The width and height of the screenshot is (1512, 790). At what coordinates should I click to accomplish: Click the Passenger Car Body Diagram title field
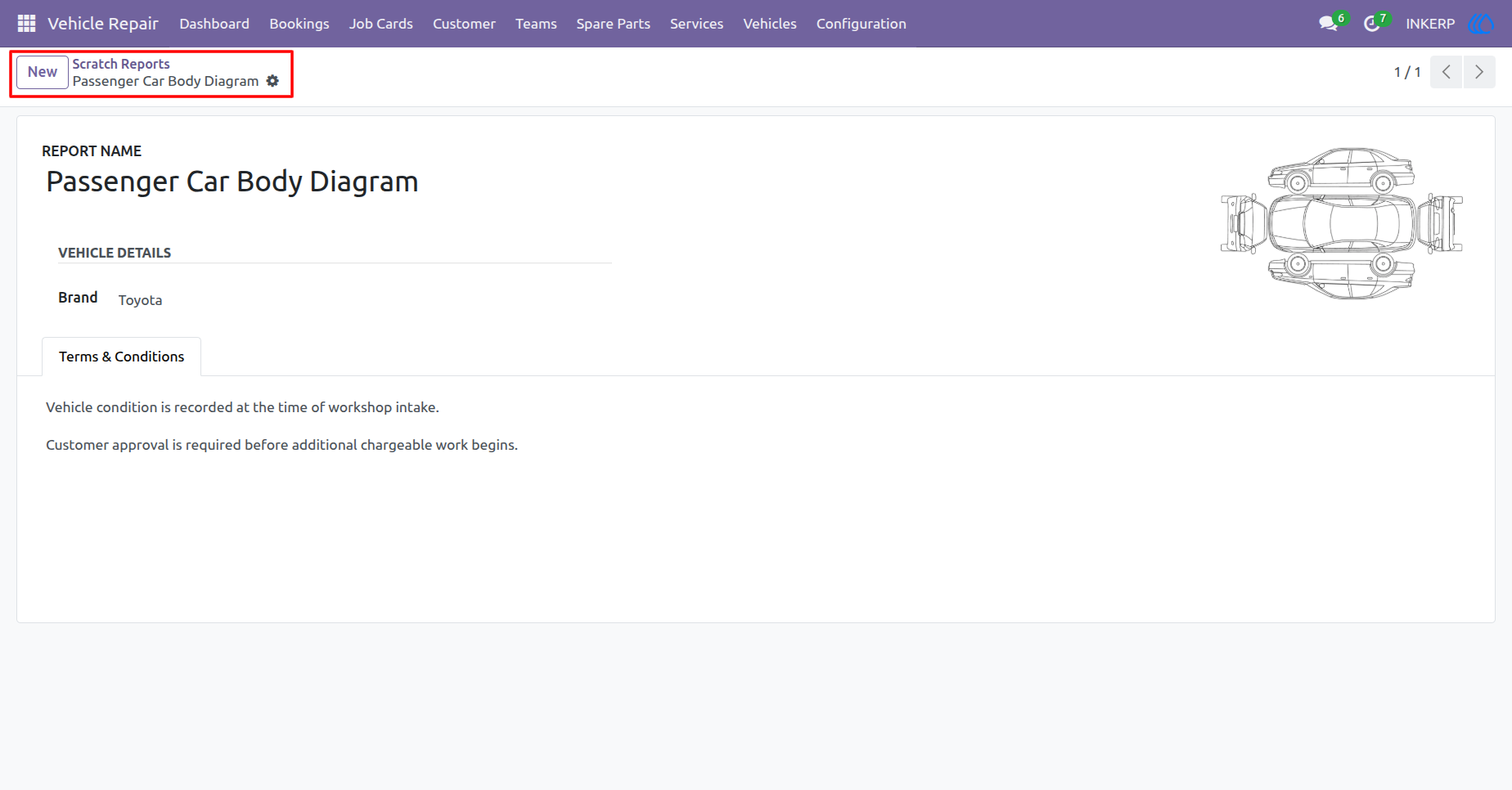pyautogui.click(x=232, y=182)
